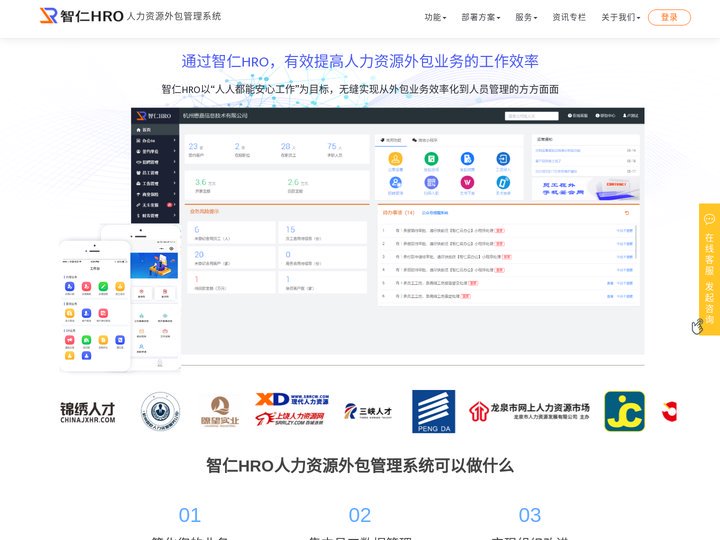Click the green and yellow JC partner logo
720x540 pixels.
624,411
